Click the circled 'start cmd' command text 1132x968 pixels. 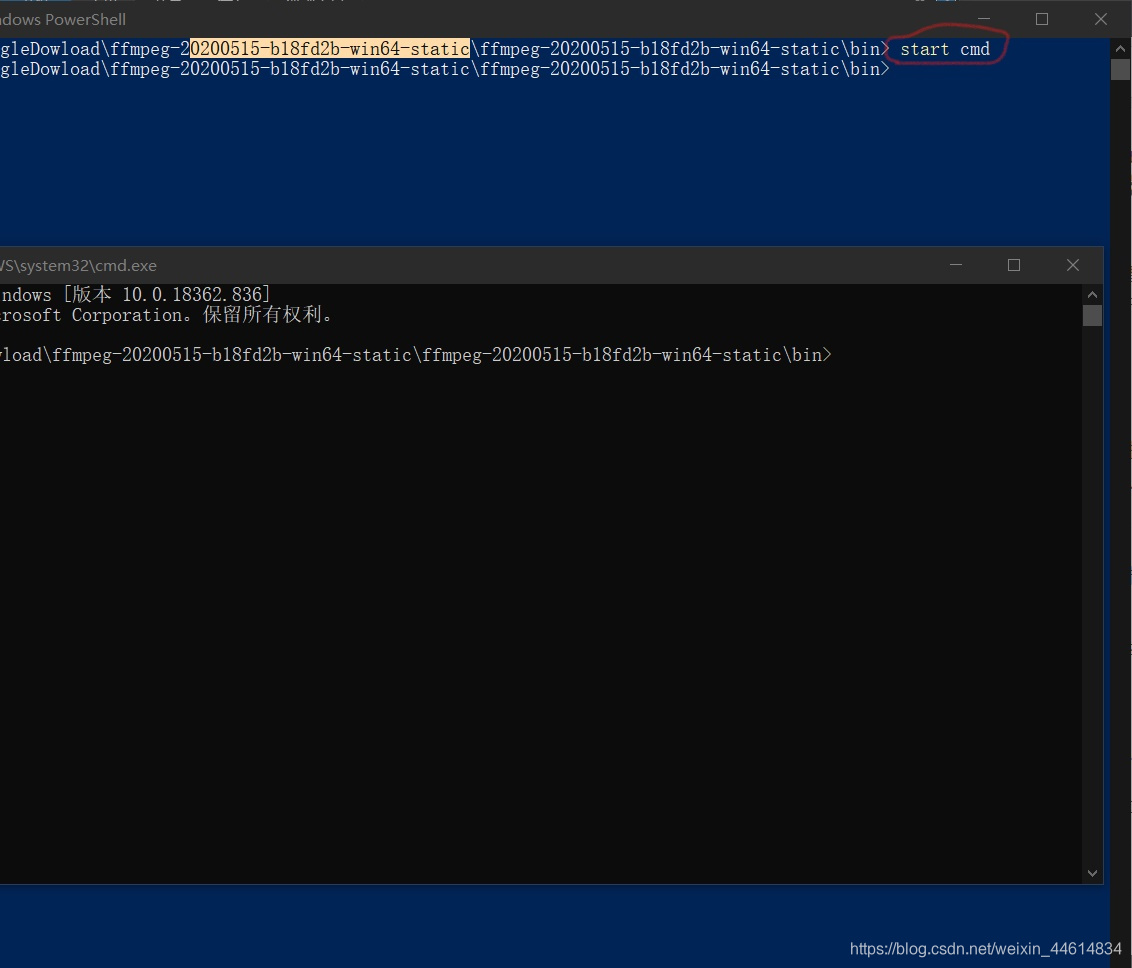pos(944,49)
